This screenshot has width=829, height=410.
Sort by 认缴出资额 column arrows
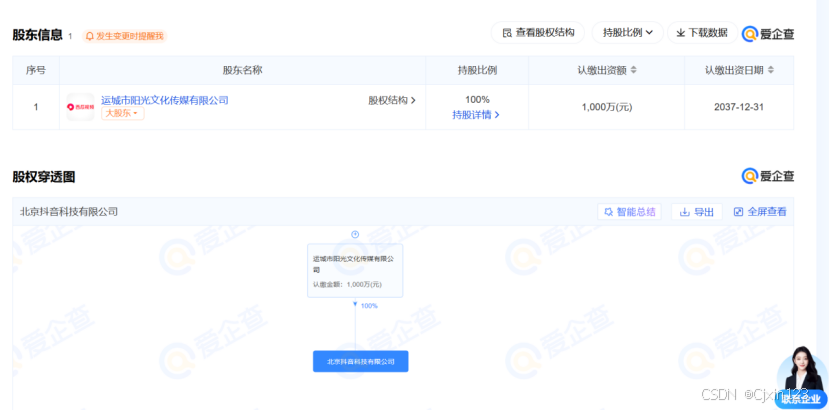633,70
